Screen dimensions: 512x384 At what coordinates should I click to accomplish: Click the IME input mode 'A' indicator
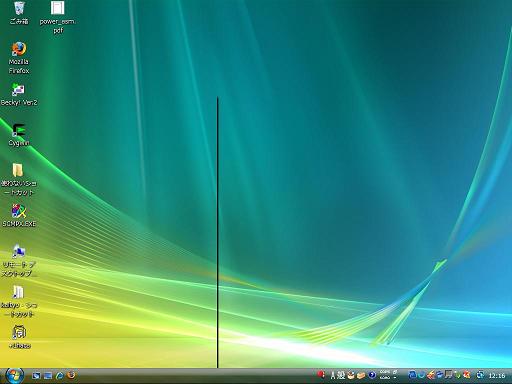point(333,375)
